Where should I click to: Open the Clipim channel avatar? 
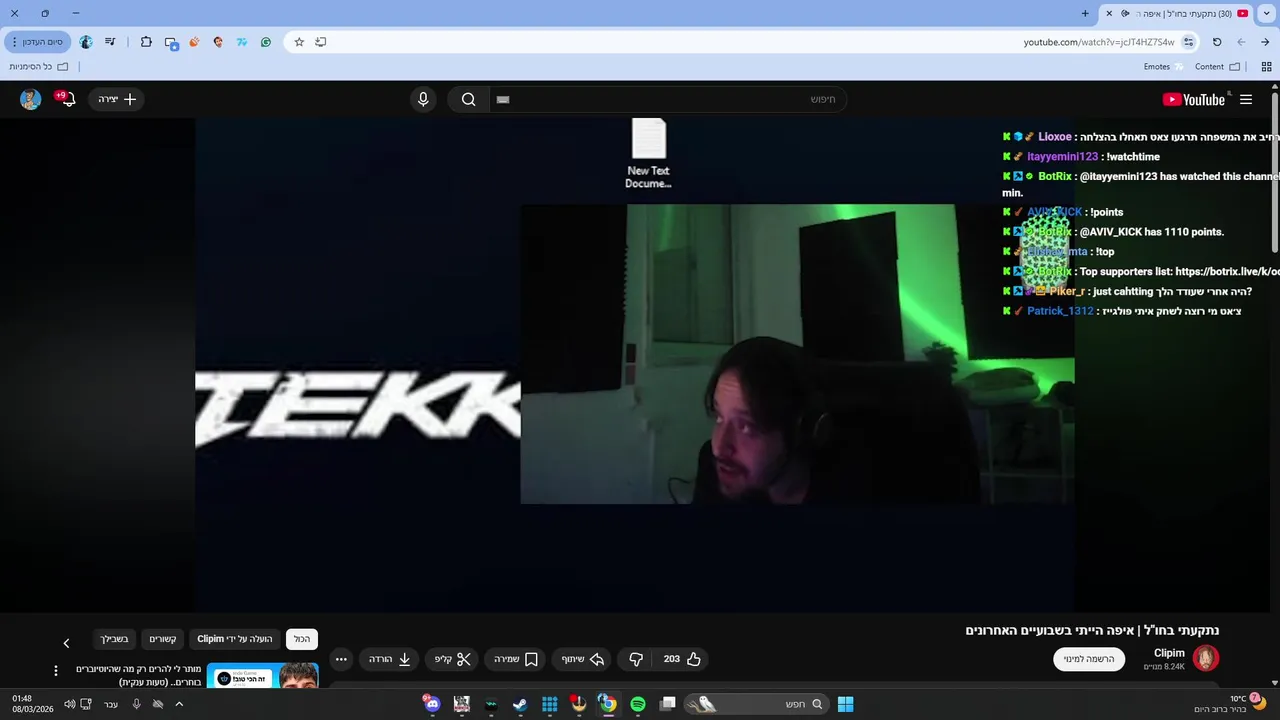1206,658
